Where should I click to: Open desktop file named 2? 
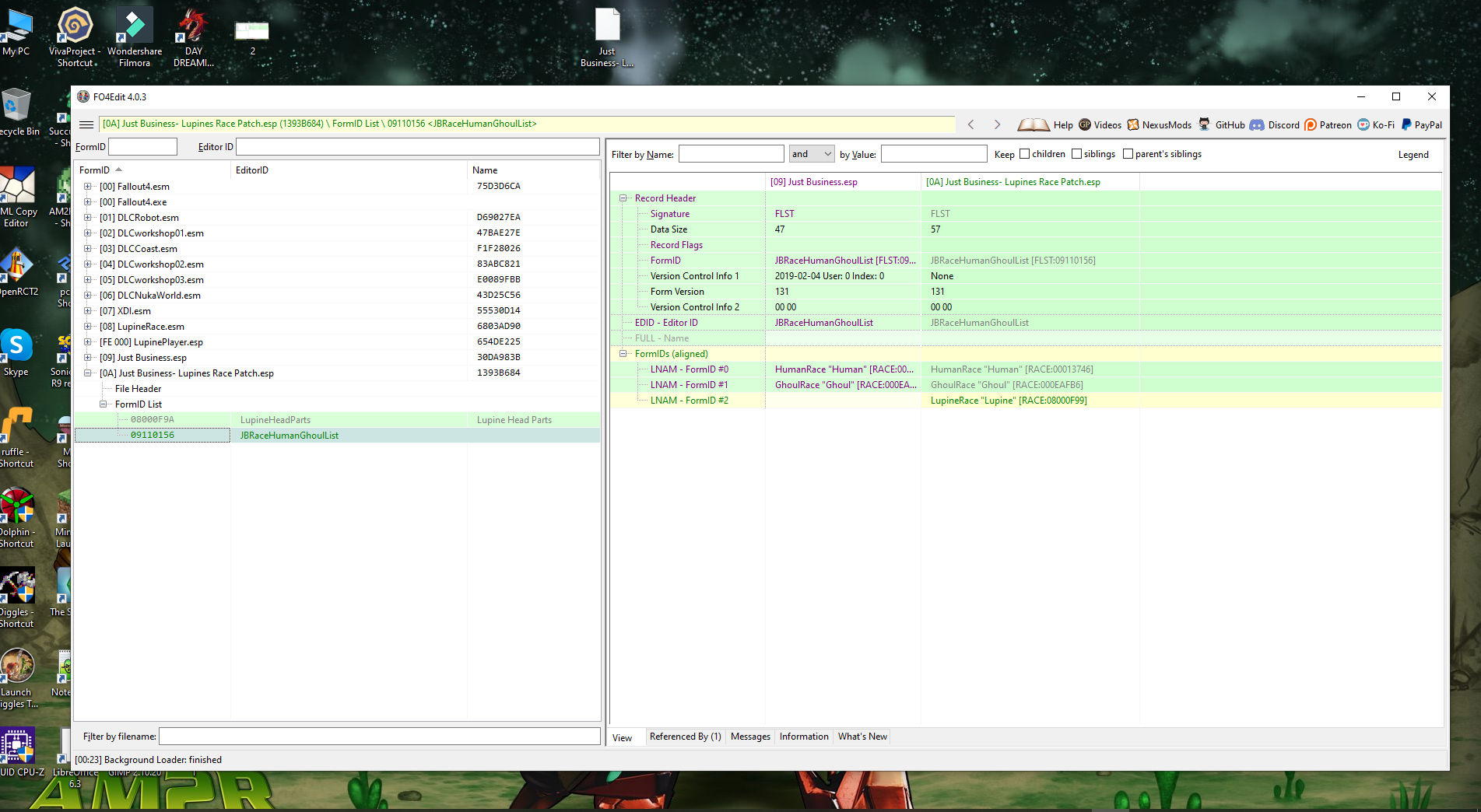(x=252, y=37)
